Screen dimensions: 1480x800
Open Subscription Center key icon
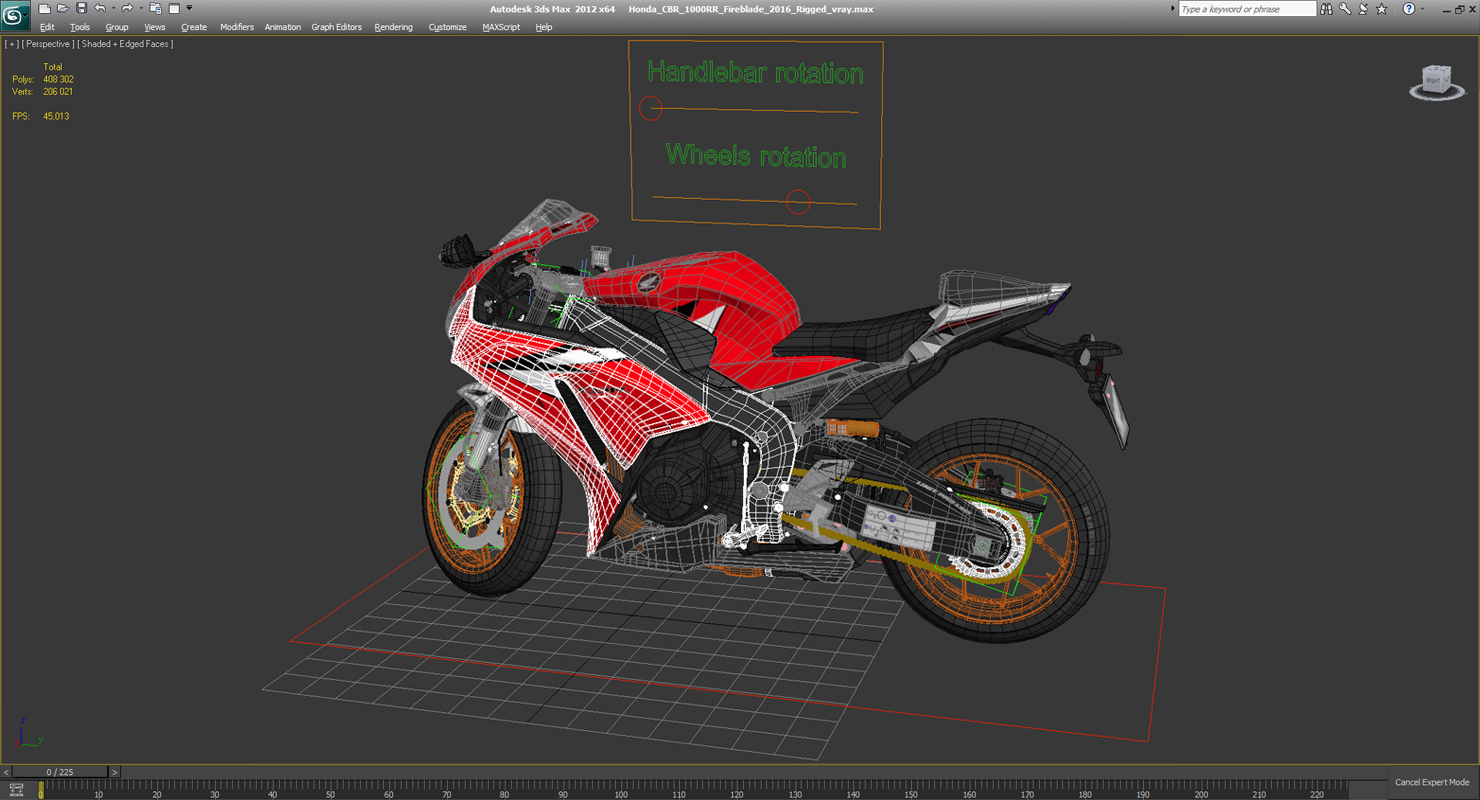click(x=1345, y=9)
